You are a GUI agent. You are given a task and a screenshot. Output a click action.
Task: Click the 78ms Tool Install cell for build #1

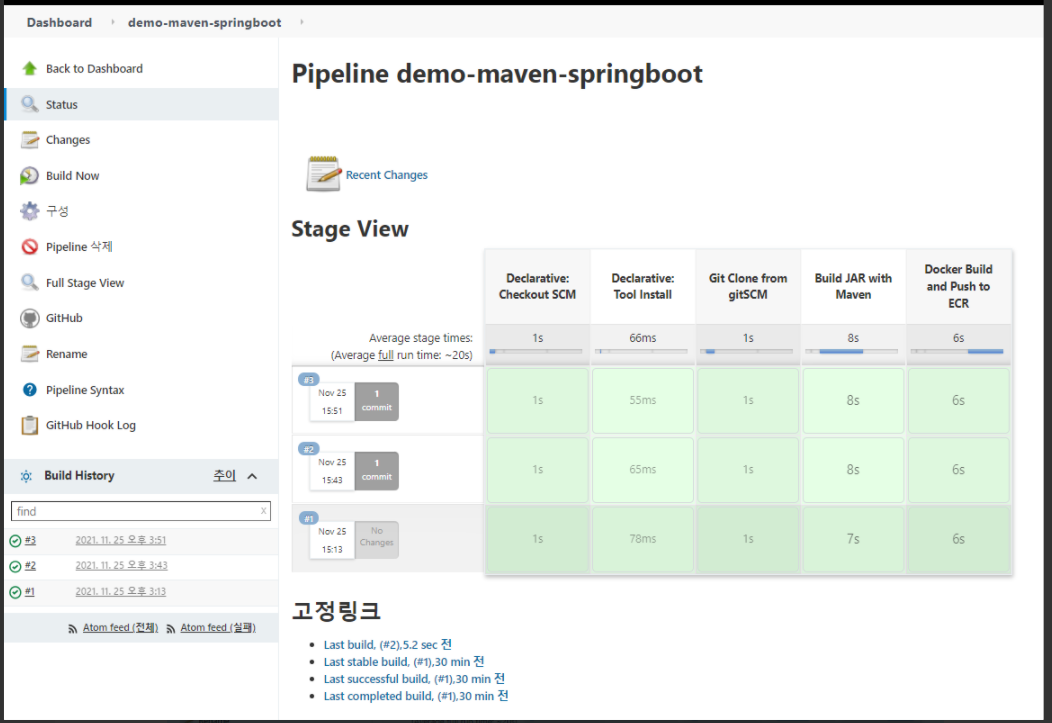[x=643, y=539]
